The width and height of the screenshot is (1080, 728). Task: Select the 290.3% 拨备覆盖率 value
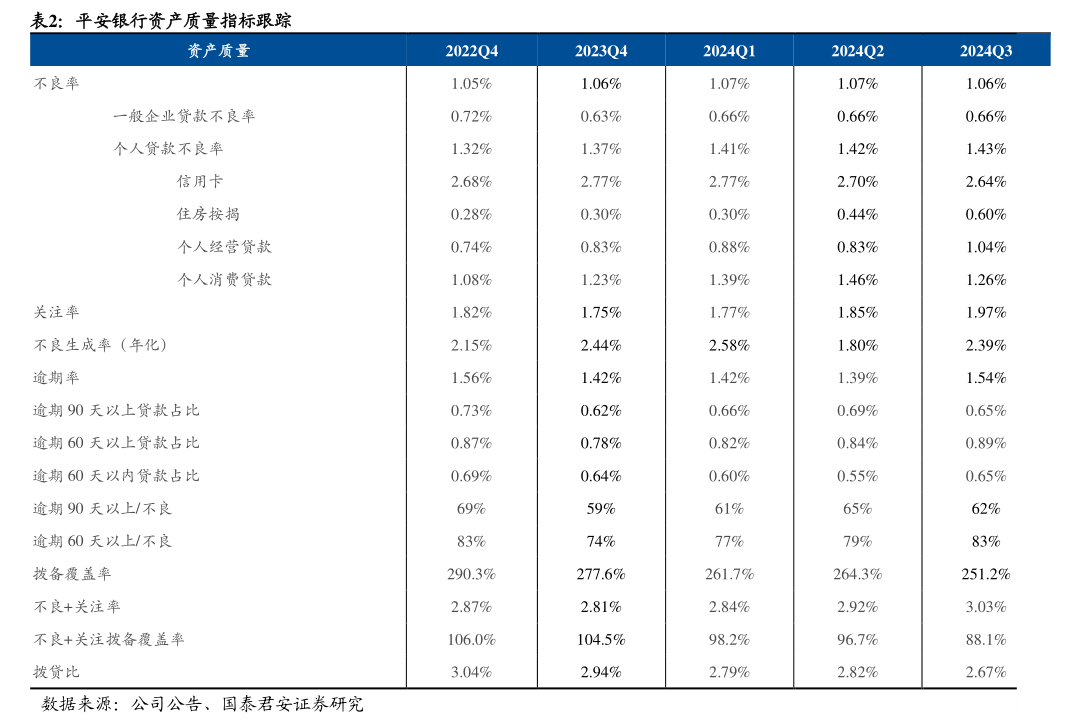pyautogui.click(x=471, y=574)
